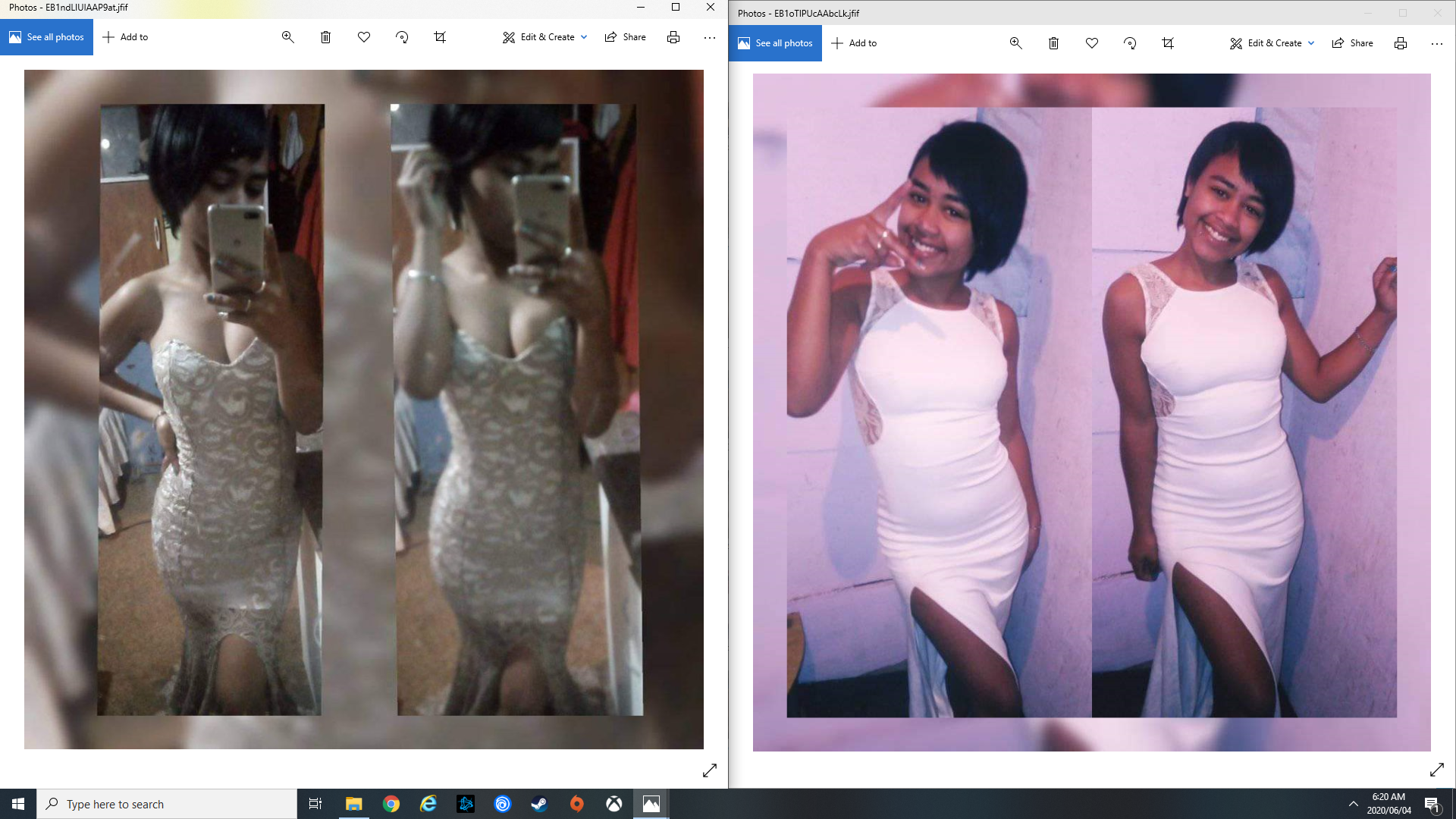Viewport: 1456px width, 819px height.
Task: Delete the photo using left window trash icon
Action: coord(325,37)
